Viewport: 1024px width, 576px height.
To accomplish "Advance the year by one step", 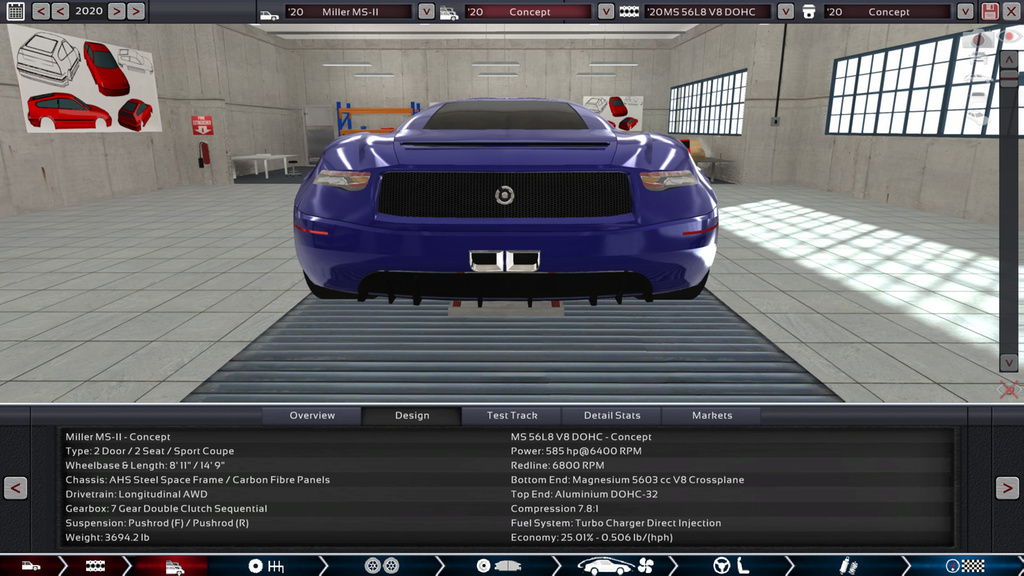I will pos(116,11).
